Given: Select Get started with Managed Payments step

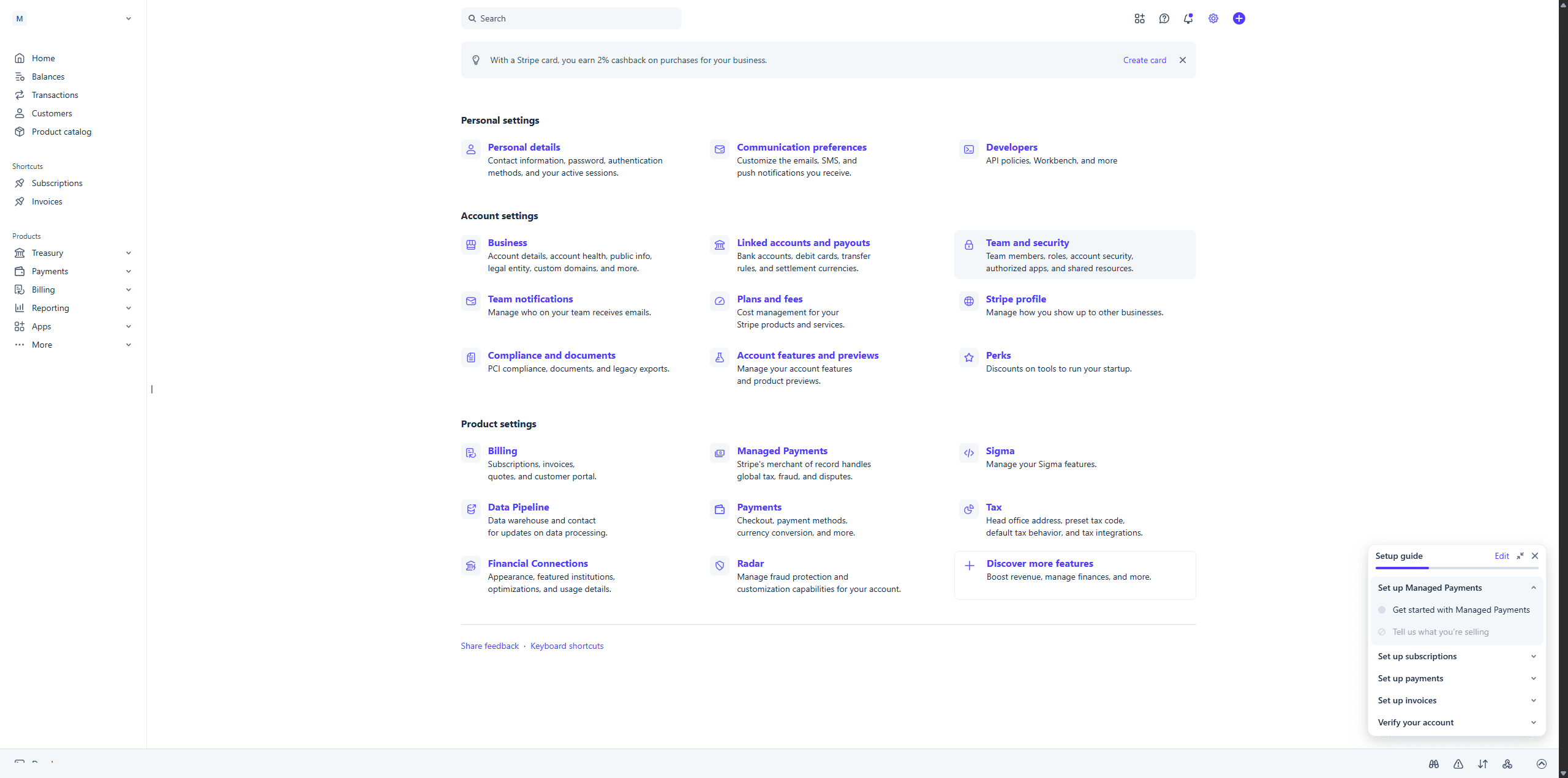Looking at the screenshot, I should pos(1457,610).
